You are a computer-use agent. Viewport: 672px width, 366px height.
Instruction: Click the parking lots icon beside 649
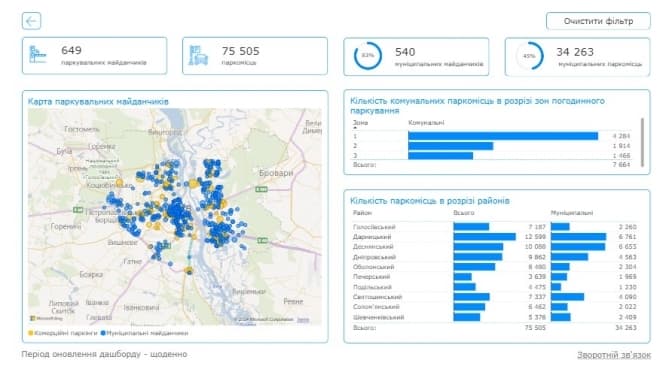[38, 54]
